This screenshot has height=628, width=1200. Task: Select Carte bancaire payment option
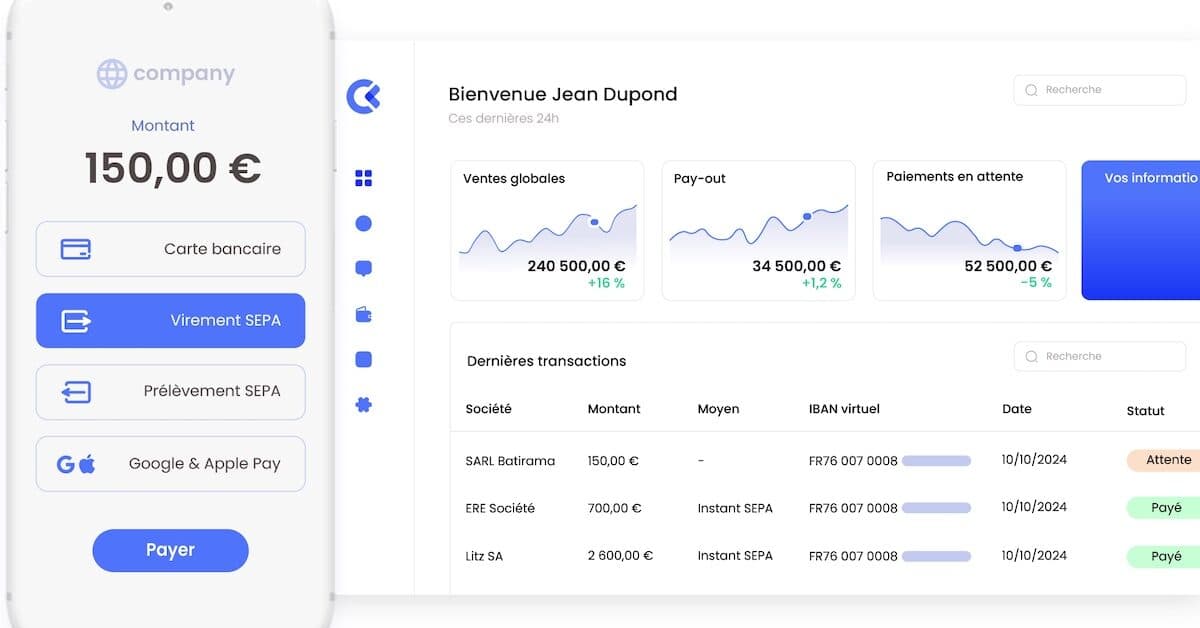(x=171, y=249)
